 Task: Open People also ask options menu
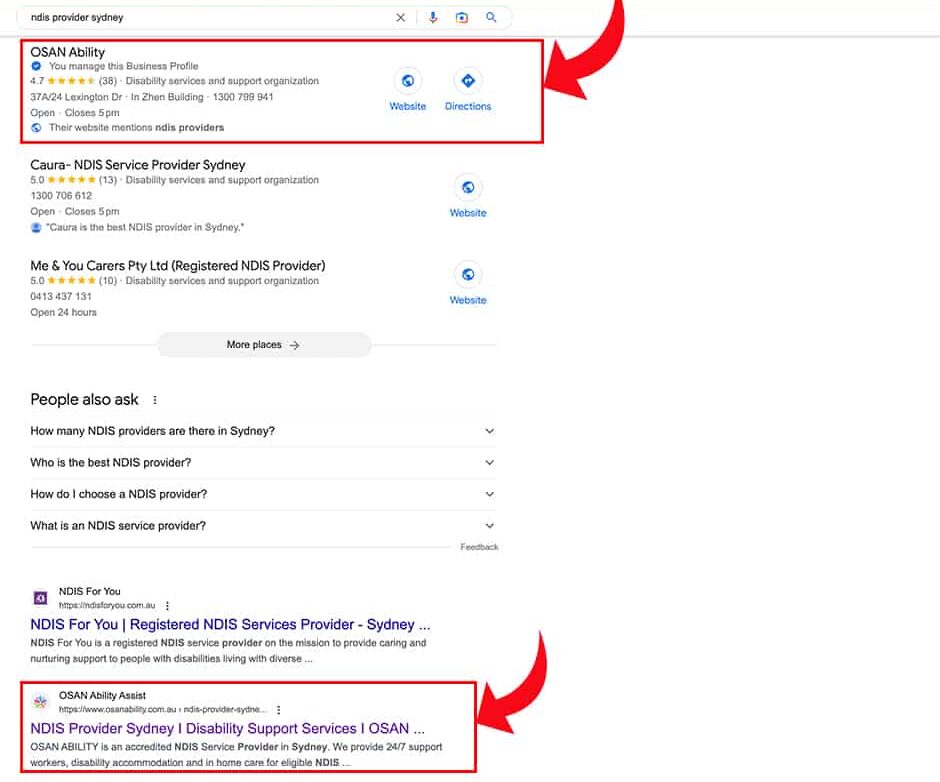155,400
